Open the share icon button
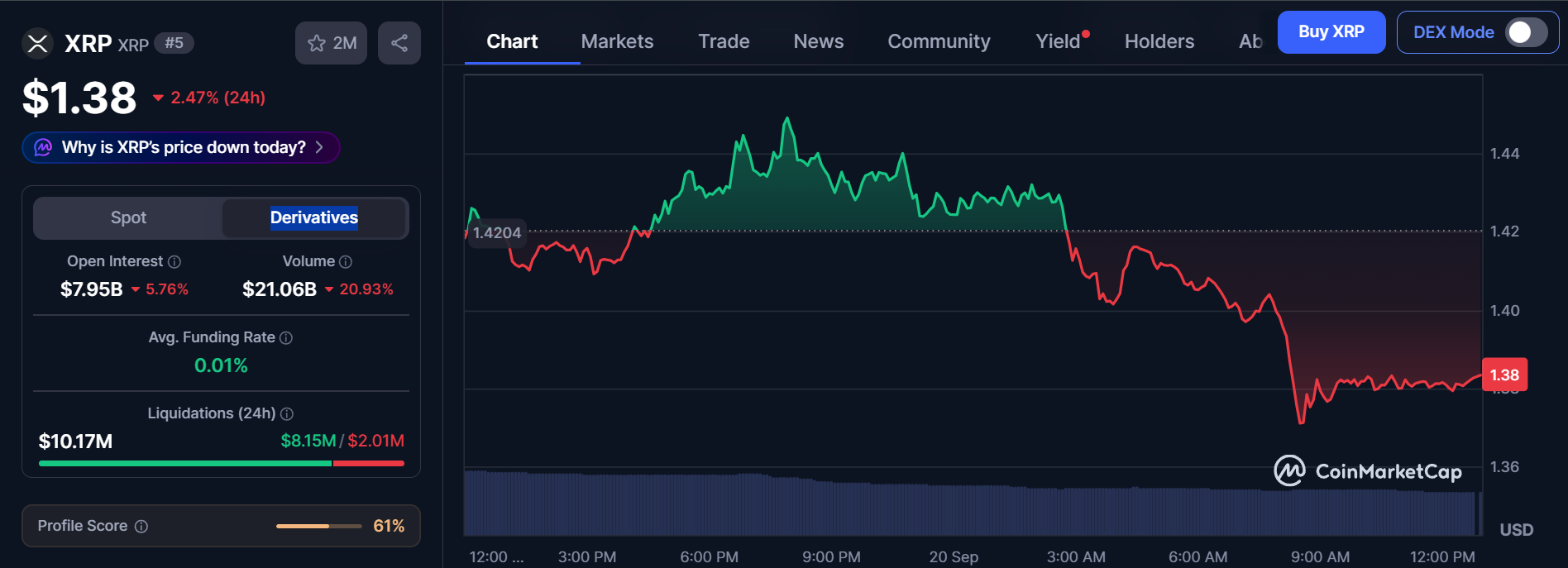The width and height of the screenshot is (1568, 568). click(399, 43)
